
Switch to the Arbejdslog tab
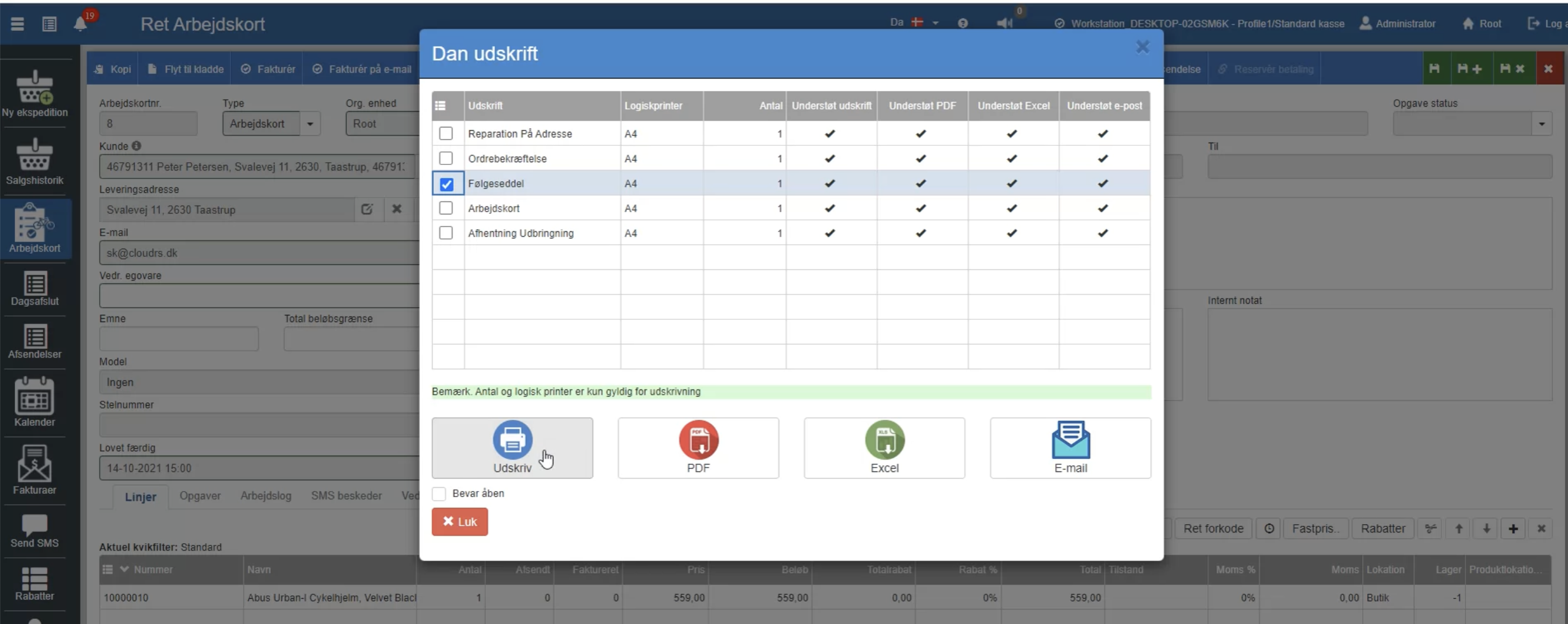[x=265, y=495]
